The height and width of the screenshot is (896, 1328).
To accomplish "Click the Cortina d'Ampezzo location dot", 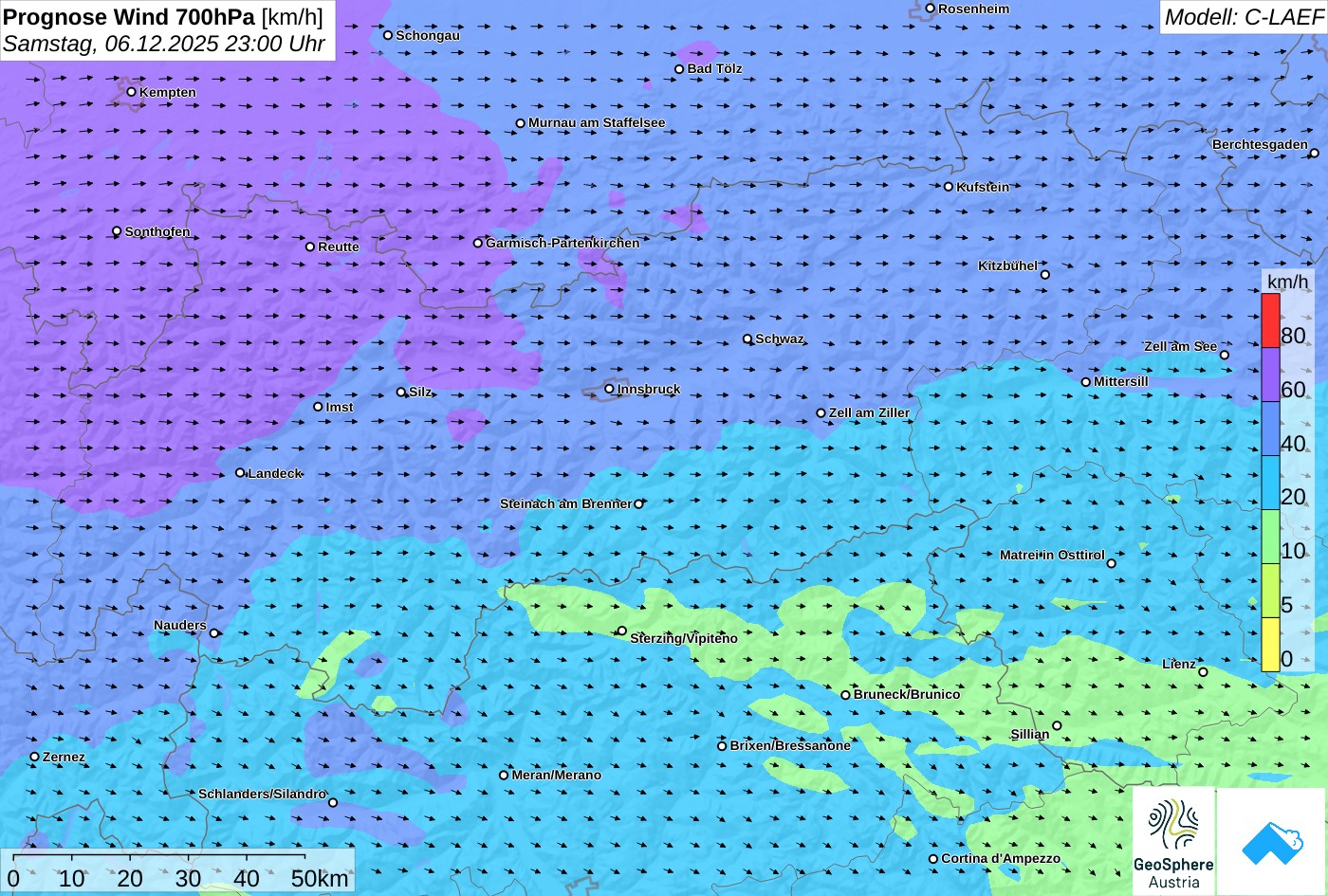I will coord(933,859).
